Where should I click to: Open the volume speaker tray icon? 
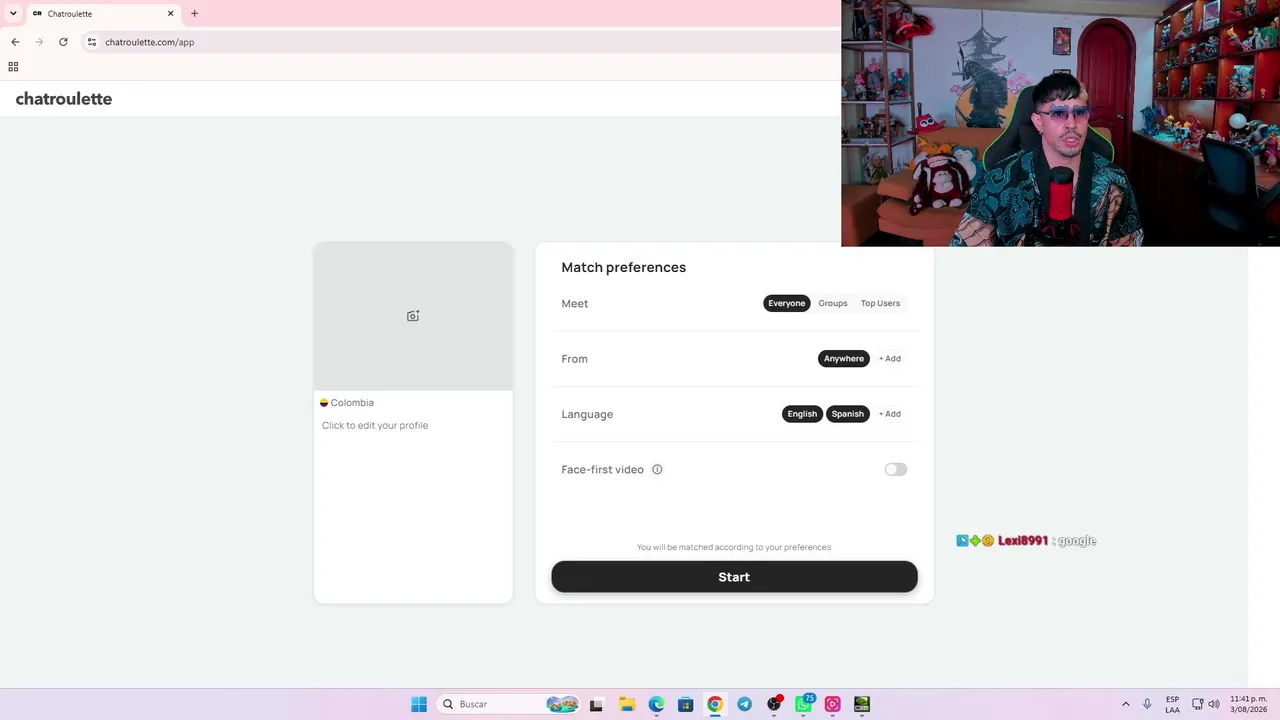point(1214,704)
